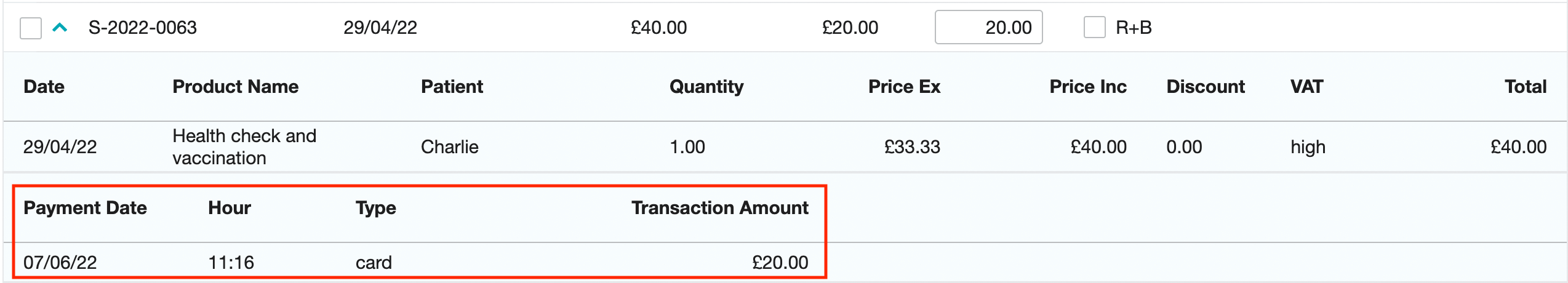This screenshot has width=1568, height=283.
Task: Click the Price Inc column header
Action: click(1087, 87)
